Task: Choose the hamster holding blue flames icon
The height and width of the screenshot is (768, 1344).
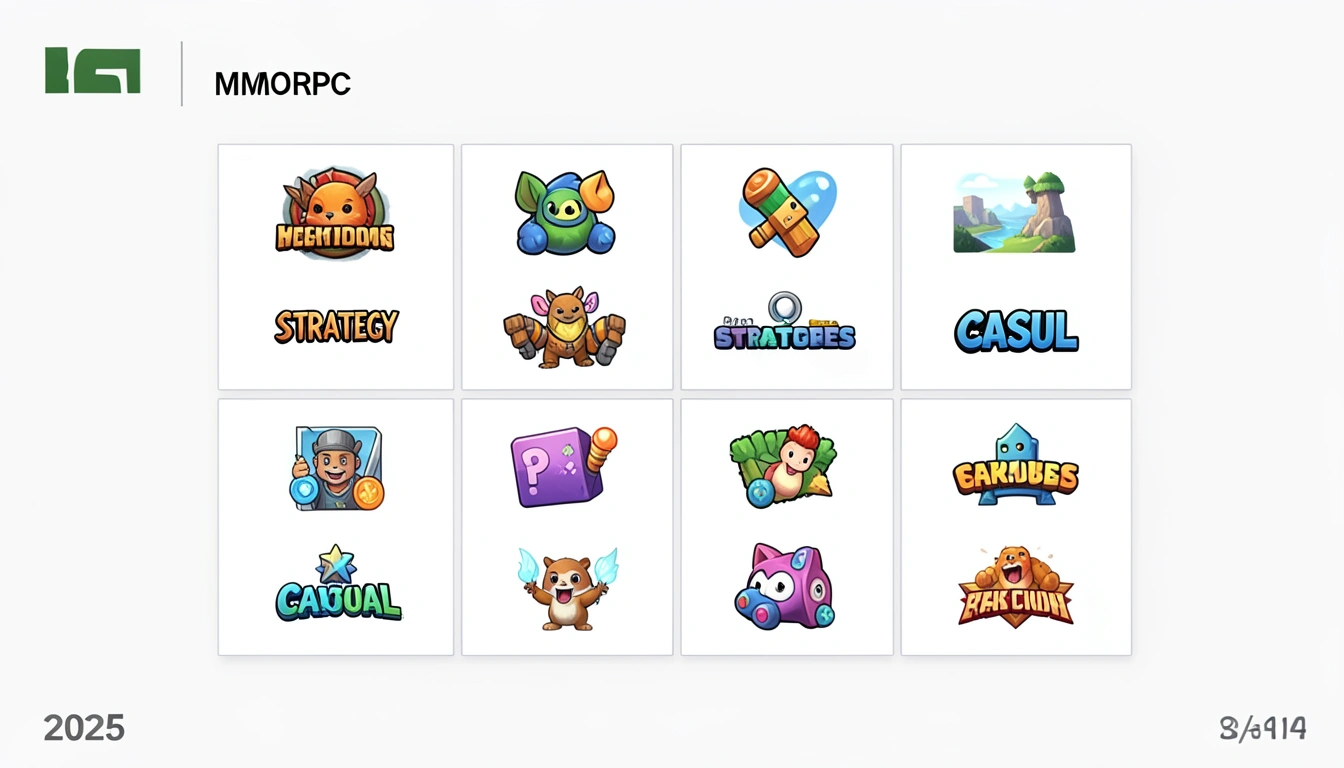Action: click(567, 588)
